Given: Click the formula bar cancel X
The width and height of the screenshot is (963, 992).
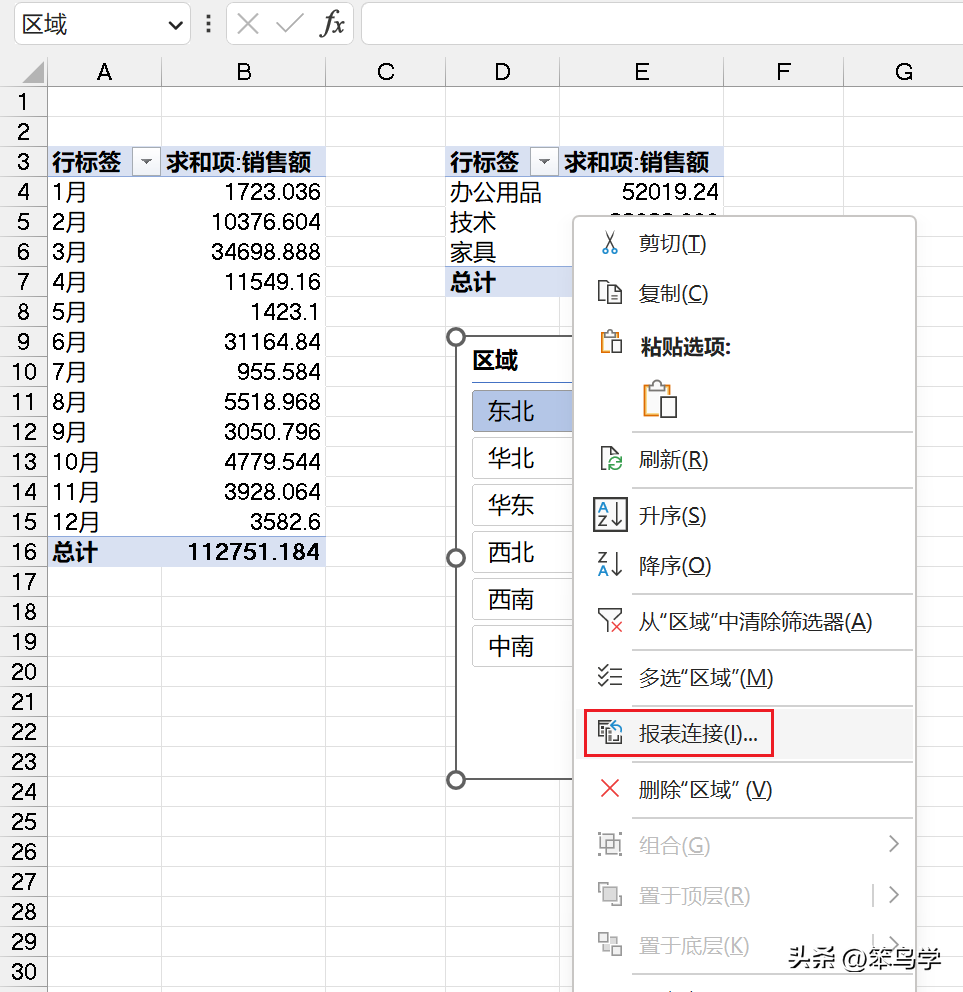Looking at the screenshot, I should coord(247,24).
